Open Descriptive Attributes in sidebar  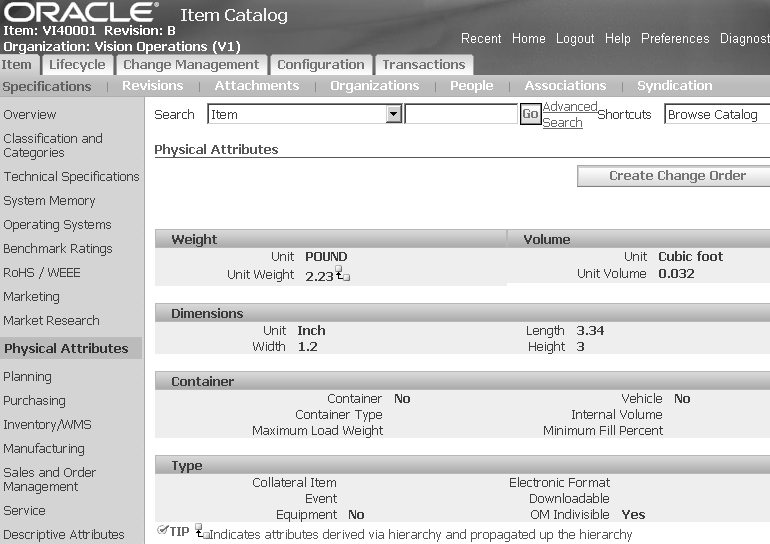[64, 535]
